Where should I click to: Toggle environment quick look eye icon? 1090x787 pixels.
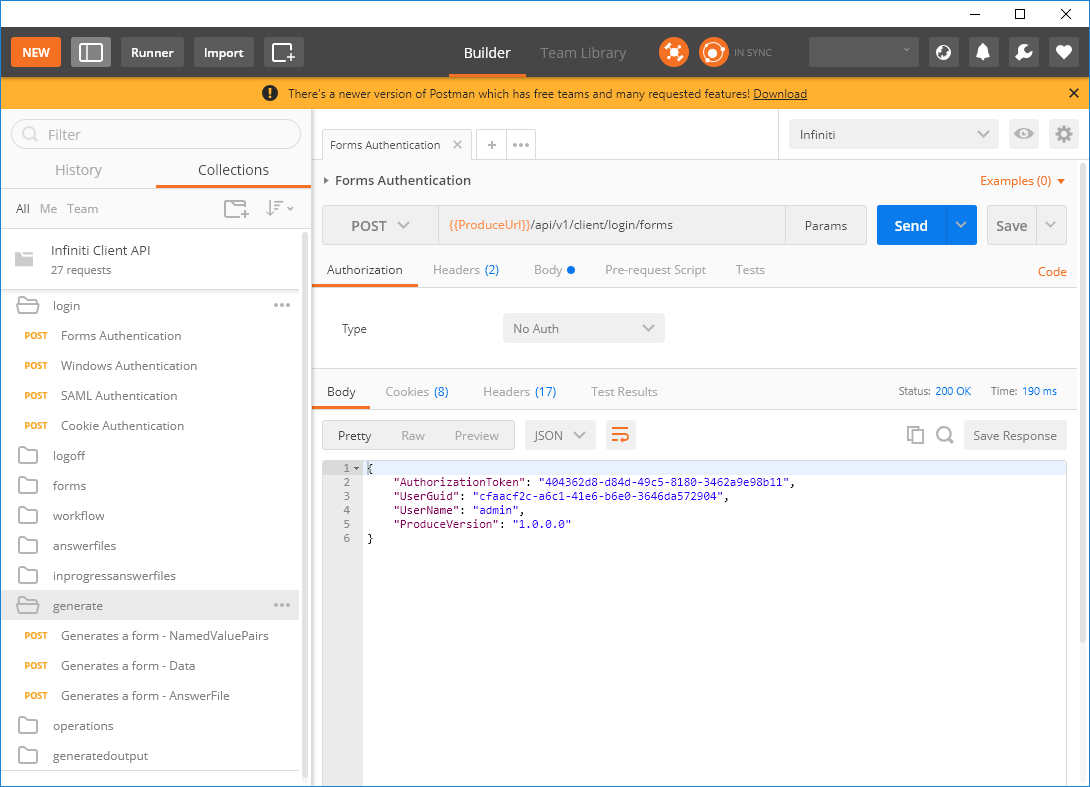point(1023,134)
